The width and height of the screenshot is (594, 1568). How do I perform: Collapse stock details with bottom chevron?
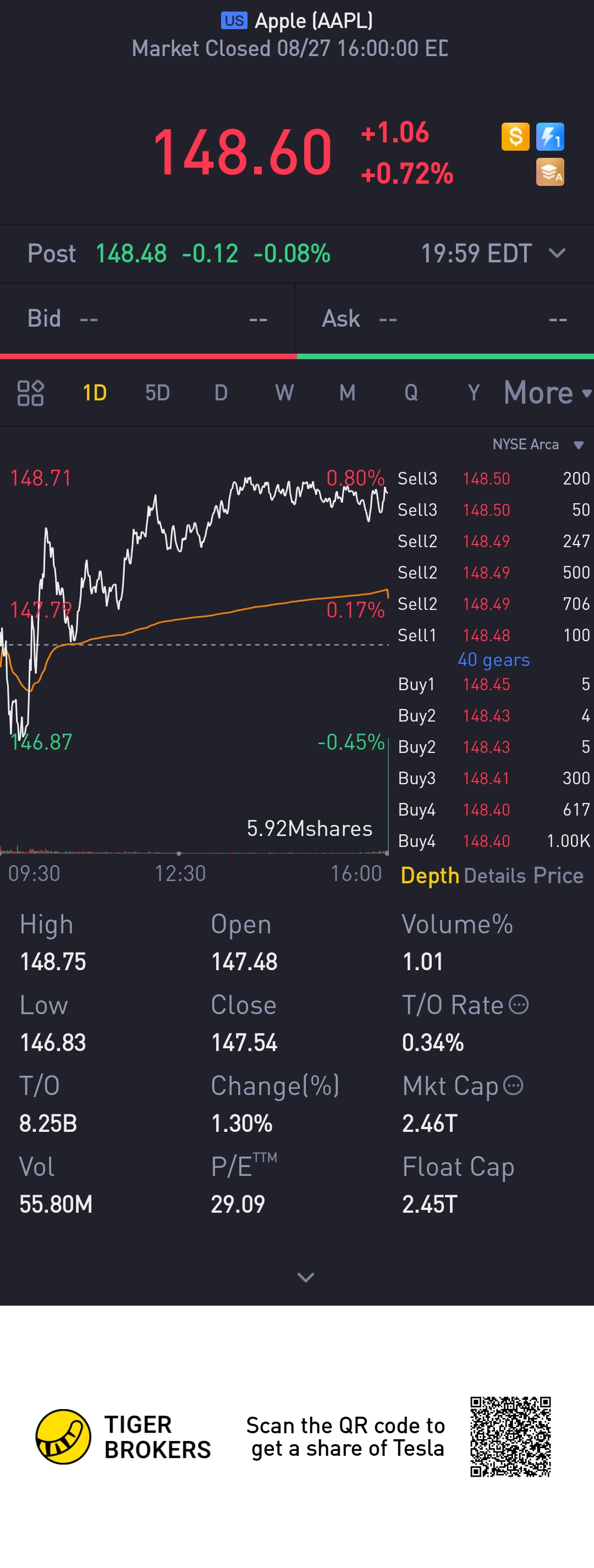305,1277
